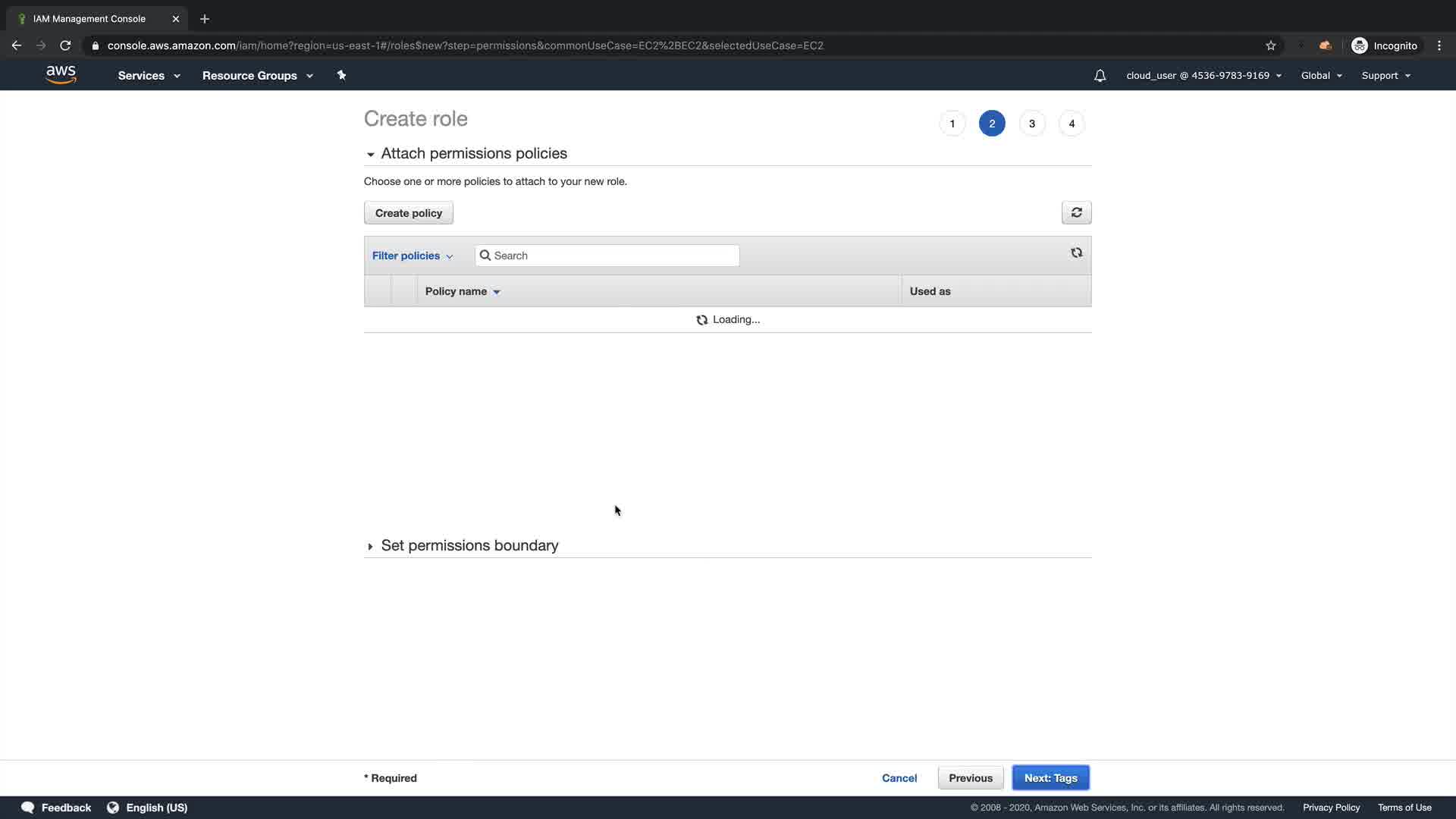Click the refresh button beside Create policy
1456x819 pixels.
pyautogui.click(x=1076, y=213)
